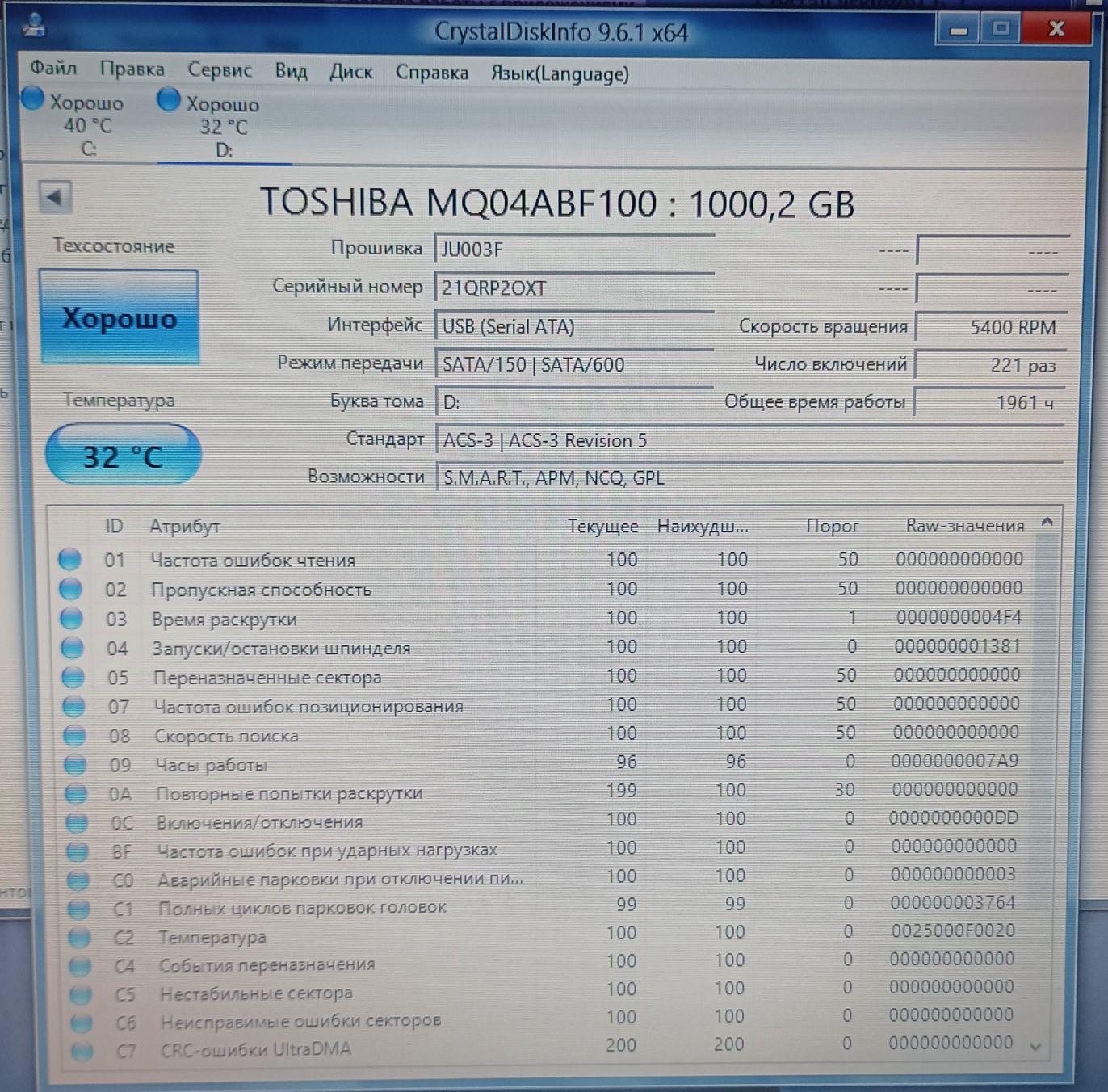Viewport: 1108px width, 1092px height.
Task: Click status icon for 04 Запуски/остановки шпинделя
Action: pos(73,648)
